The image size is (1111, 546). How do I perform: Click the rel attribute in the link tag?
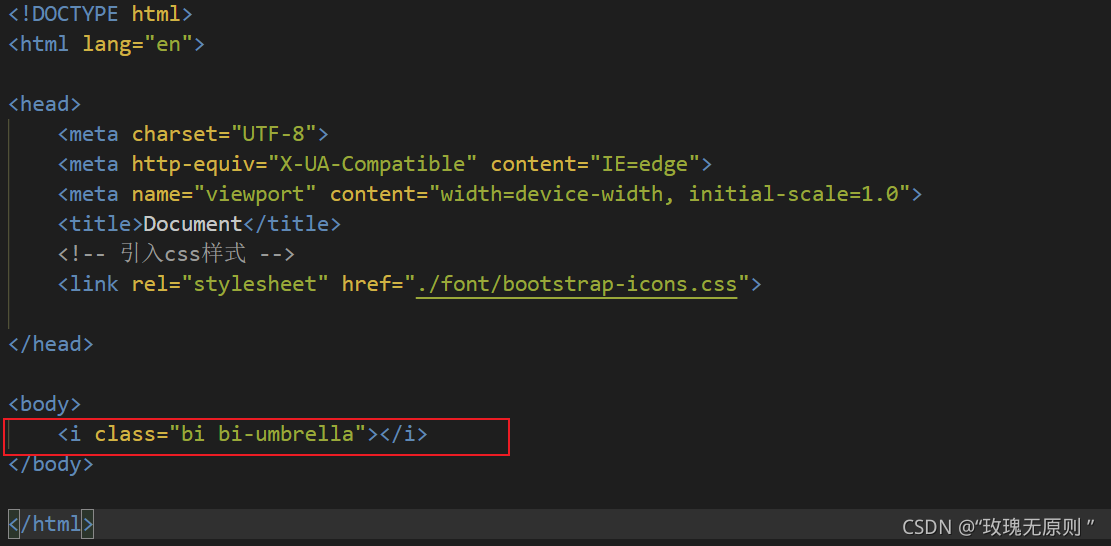tap(150, 285)
